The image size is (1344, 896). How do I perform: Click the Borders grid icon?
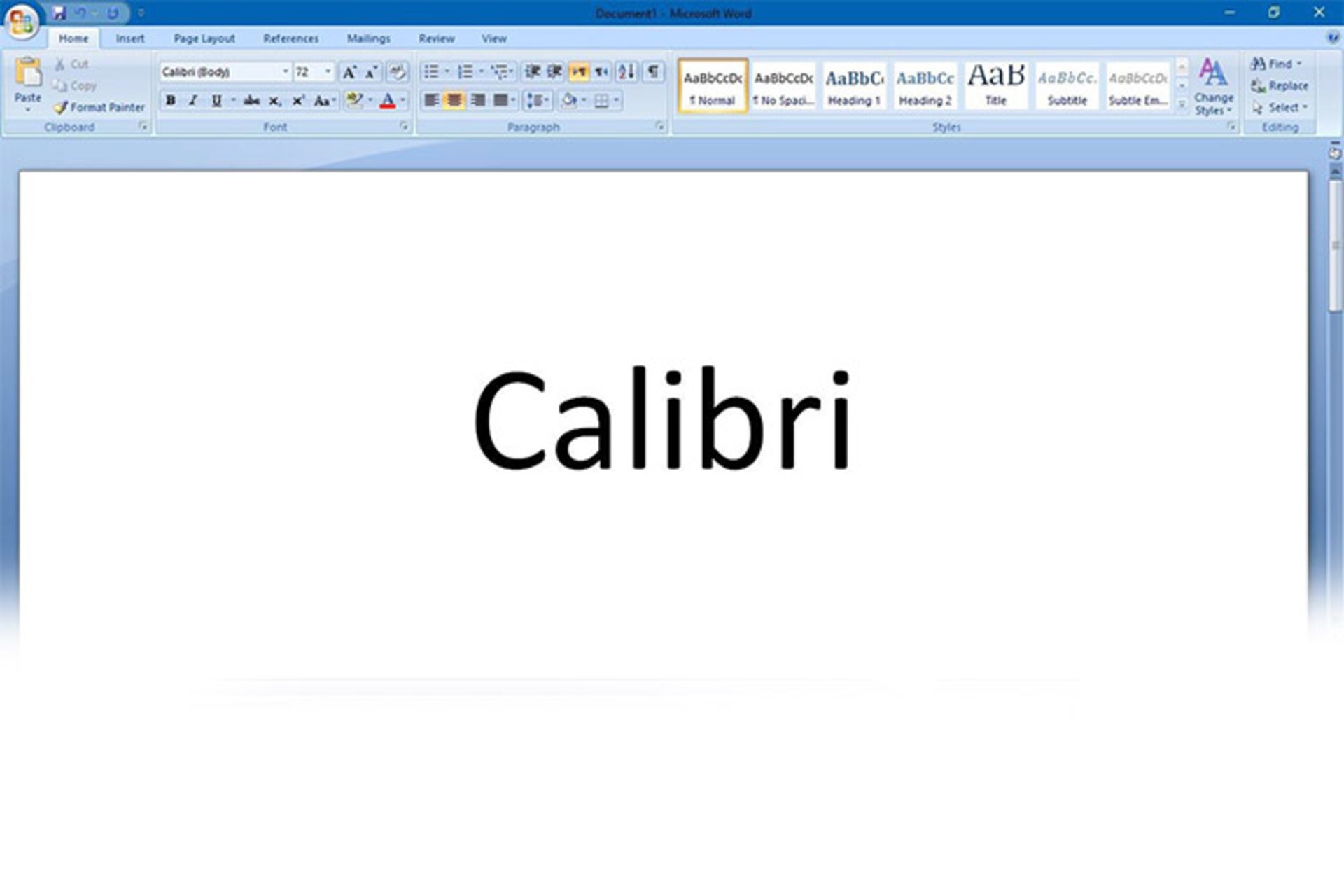(x=601, y=101)
